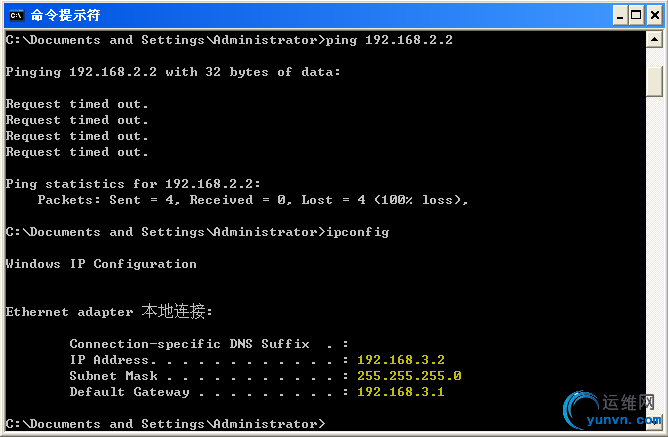Click the 'Ping statistics for 192.168.2.2' line
668x437 pixels.
(133, 184)
